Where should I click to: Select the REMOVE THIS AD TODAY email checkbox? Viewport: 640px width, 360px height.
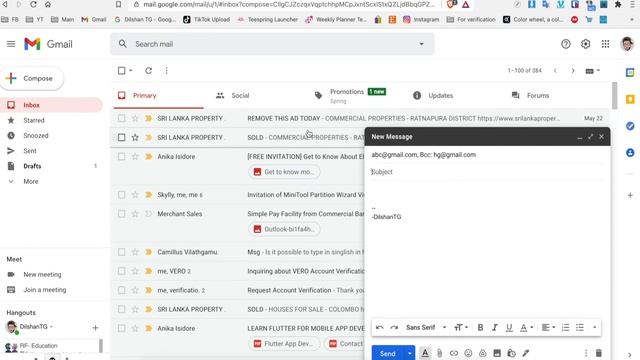point(122,118)
